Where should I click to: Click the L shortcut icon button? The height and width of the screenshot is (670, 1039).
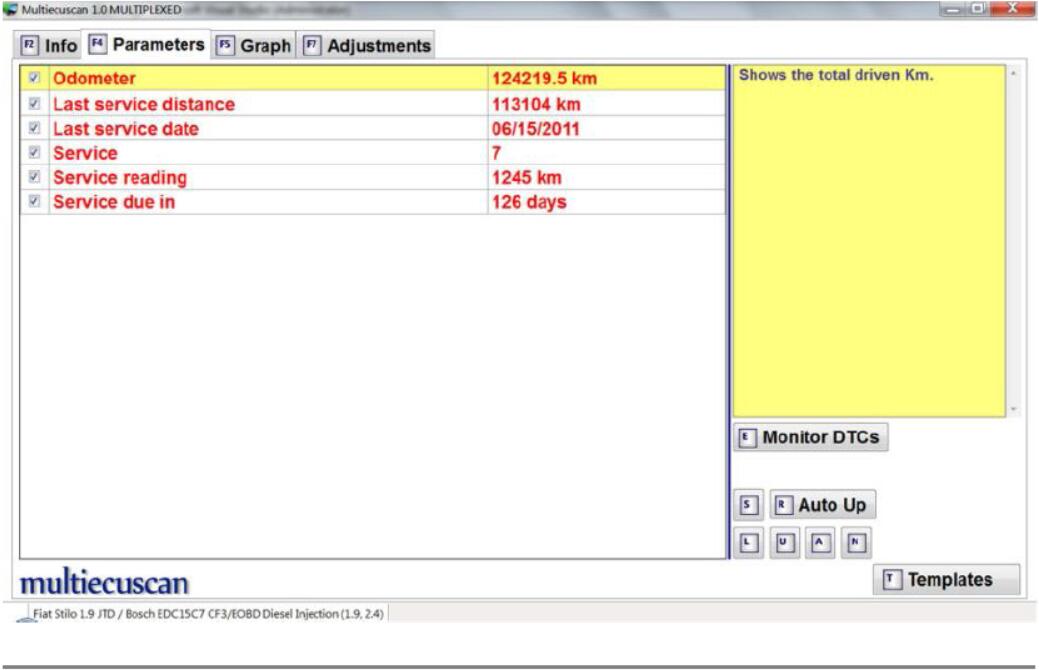point(749,543)
